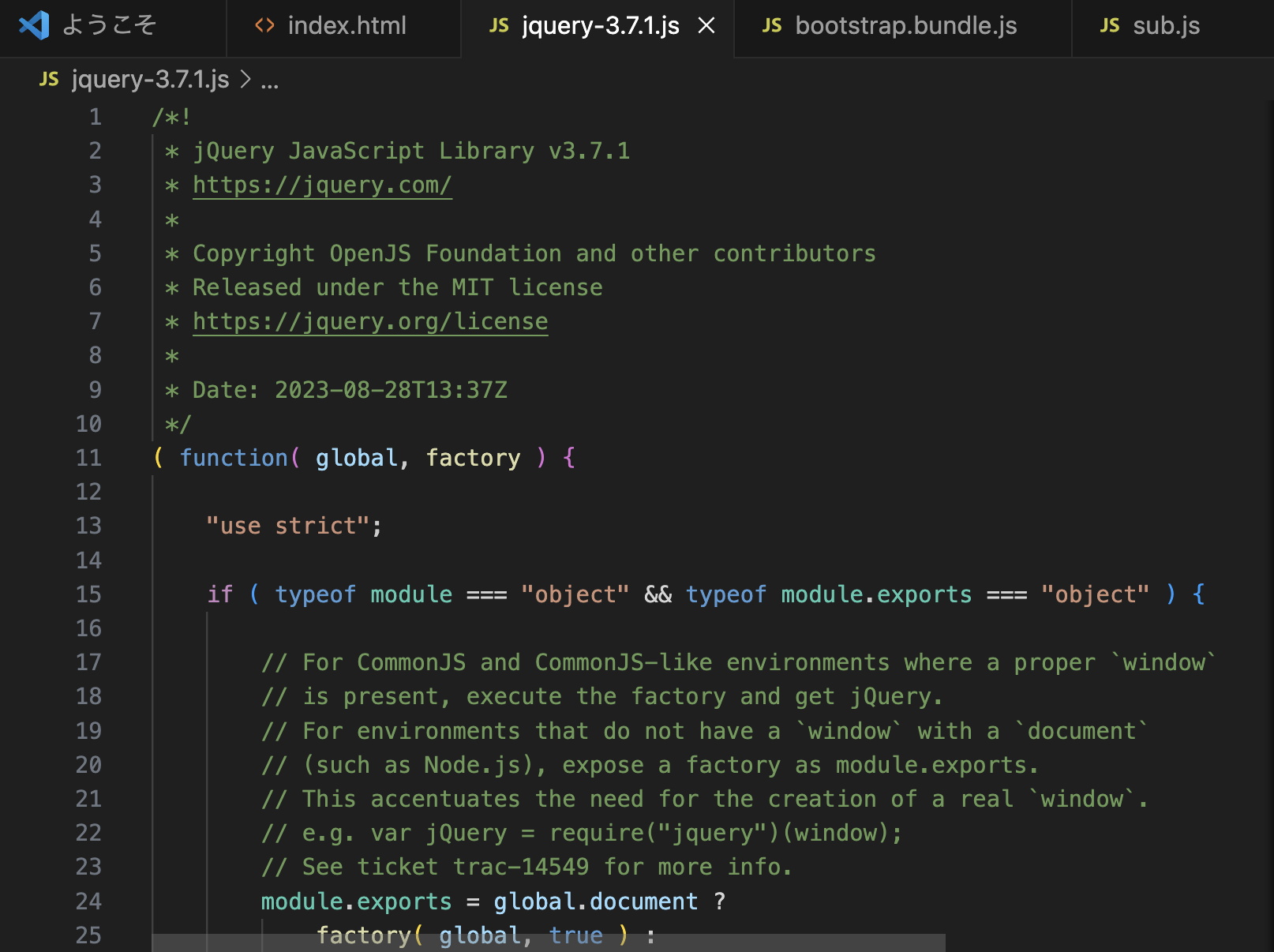The image size is (1274, 952).
Task: Click module.exports on line 24
Action: pos(357,901)
